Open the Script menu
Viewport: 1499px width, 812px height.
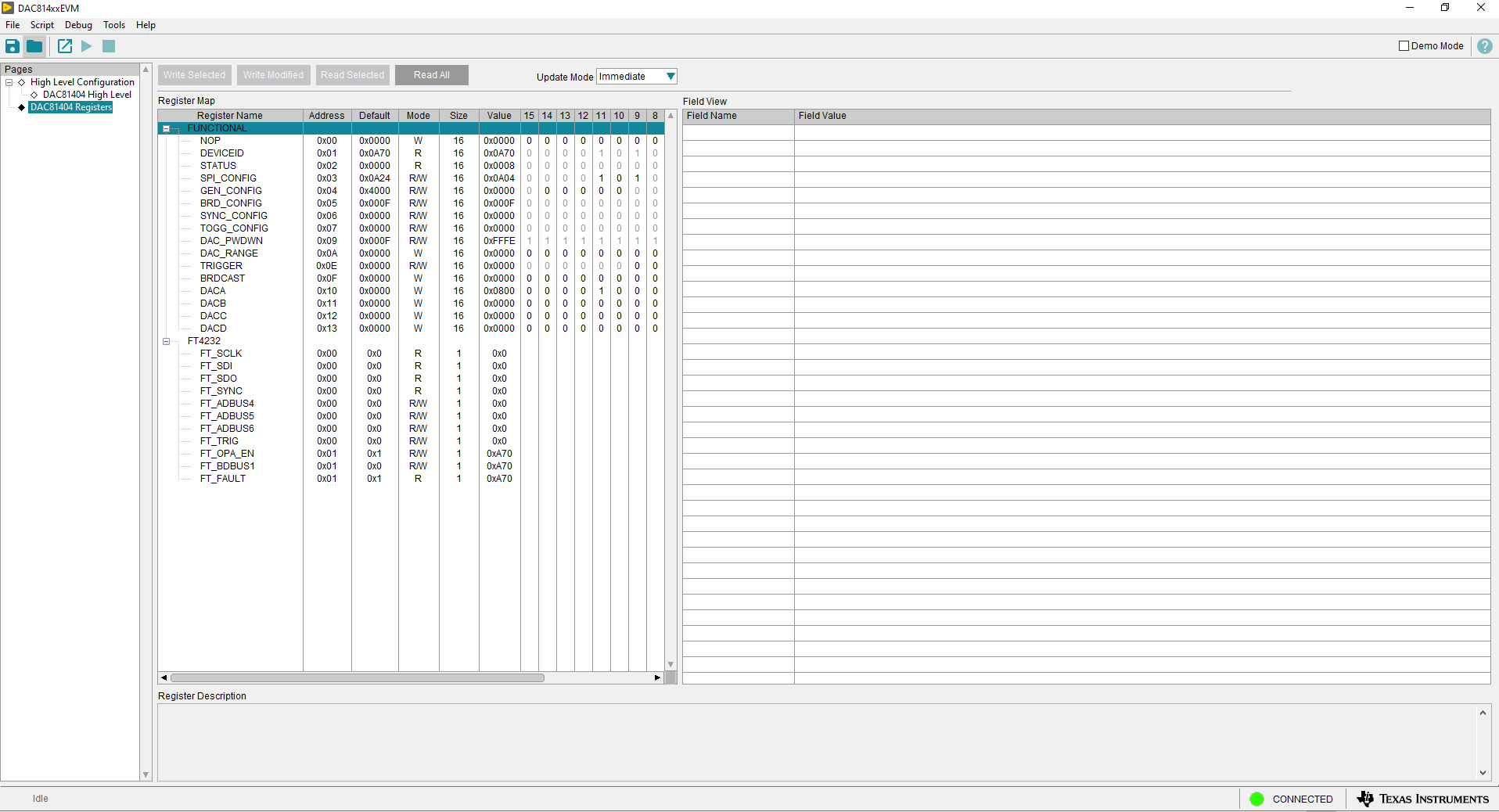[42, 25]
